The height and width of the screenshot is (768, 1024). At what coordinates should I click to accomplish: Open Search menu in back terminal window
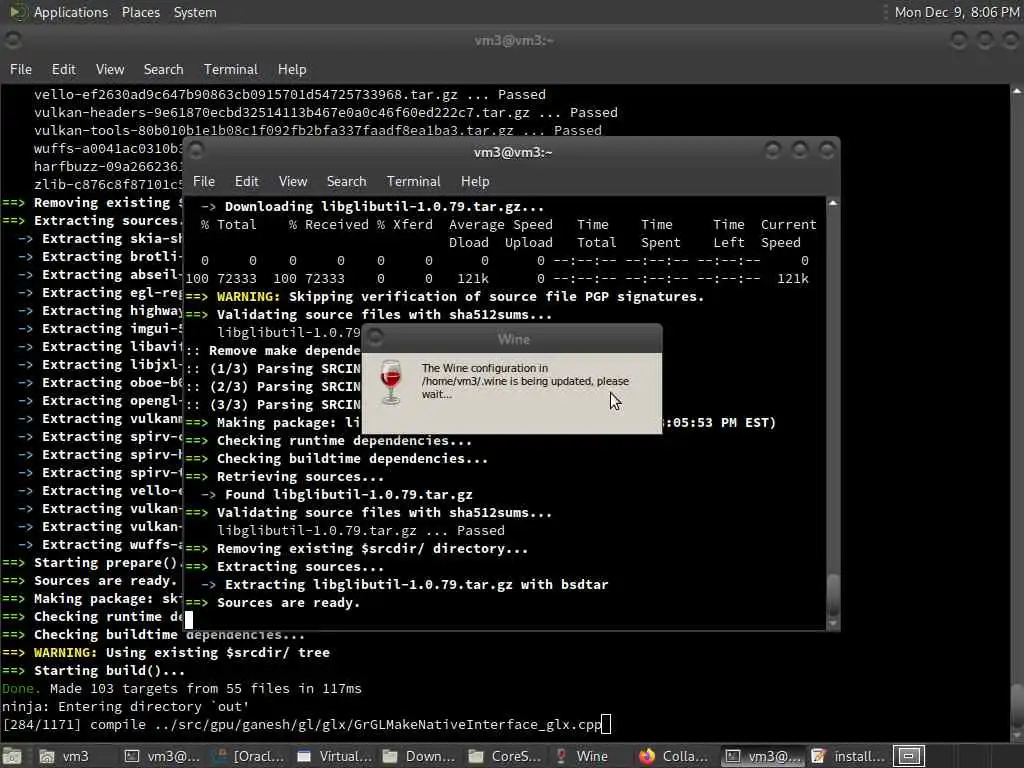pos(163,69)
